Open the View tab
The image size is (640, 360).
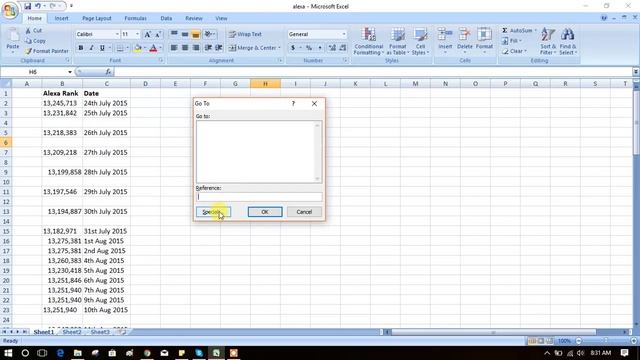(221, 18)
